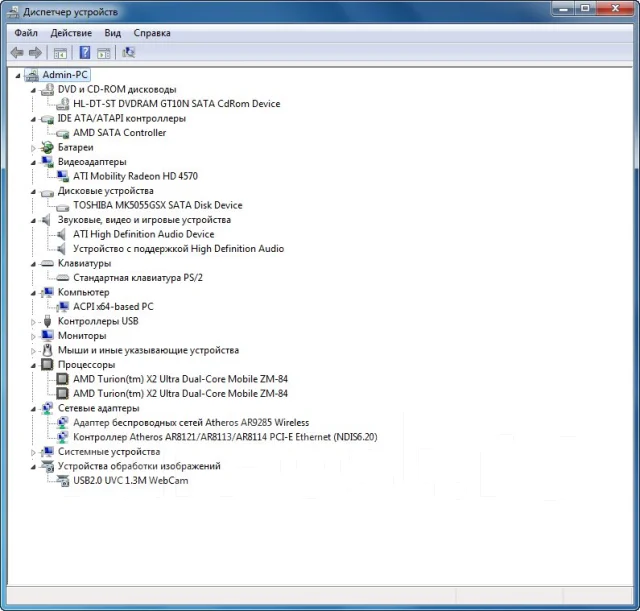The height and width of the screenshot is (611, 640).
Task: Click the ATI Mobility Radeon adapter icon
Action: coord(62,176)
